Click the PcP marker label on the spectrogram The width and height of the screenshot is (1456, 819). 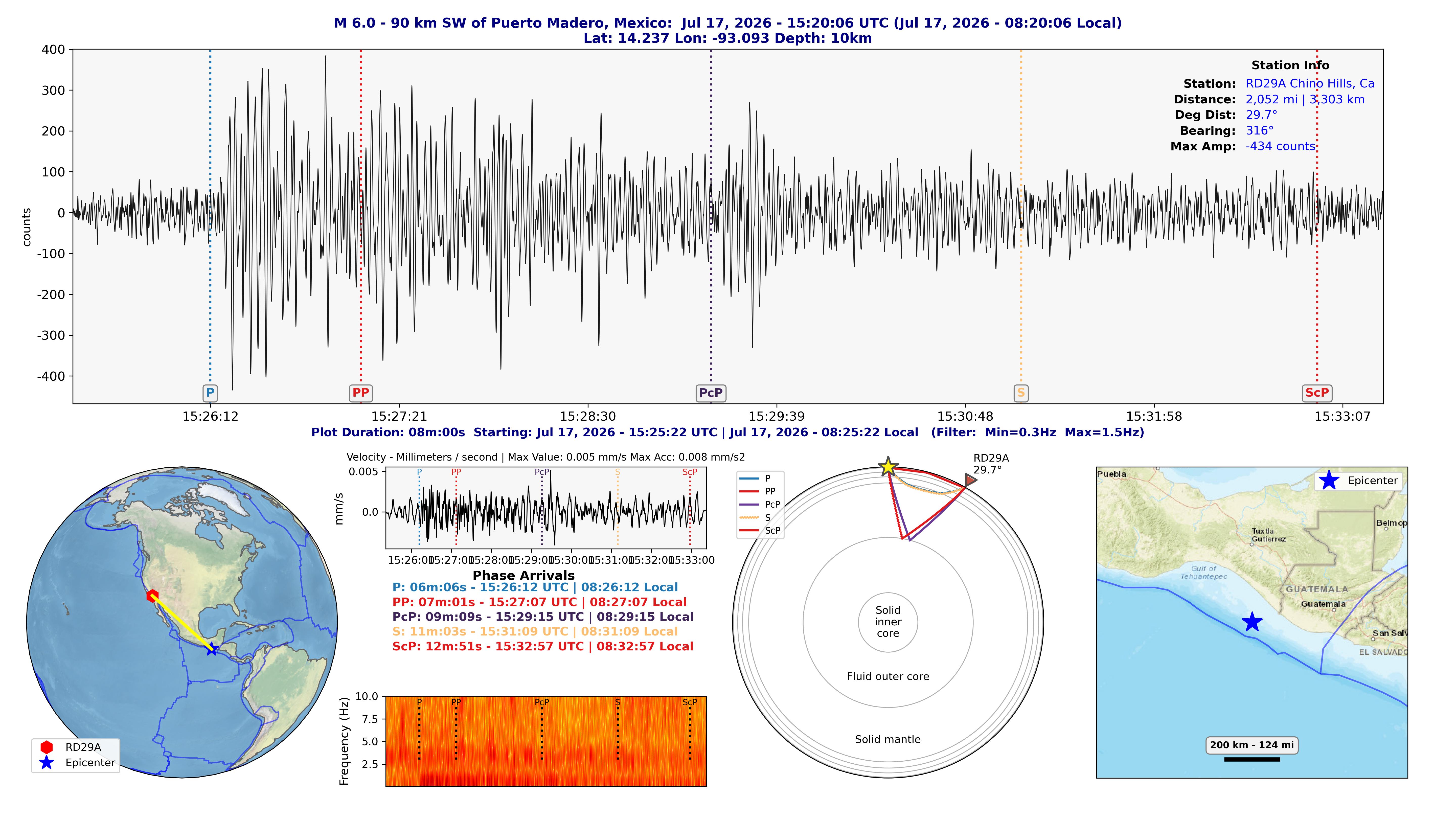point(541,702)
